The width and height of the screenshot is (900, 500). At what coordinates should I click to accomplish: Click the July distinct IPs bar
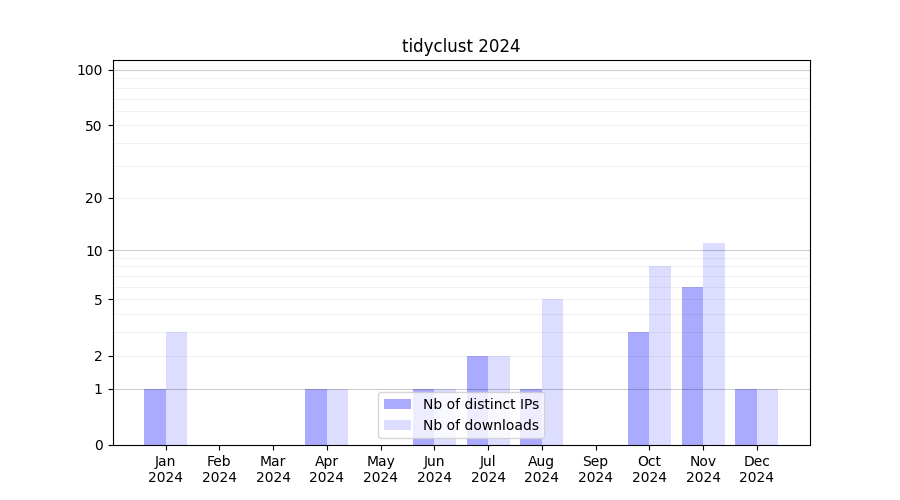tap(477, 400)
